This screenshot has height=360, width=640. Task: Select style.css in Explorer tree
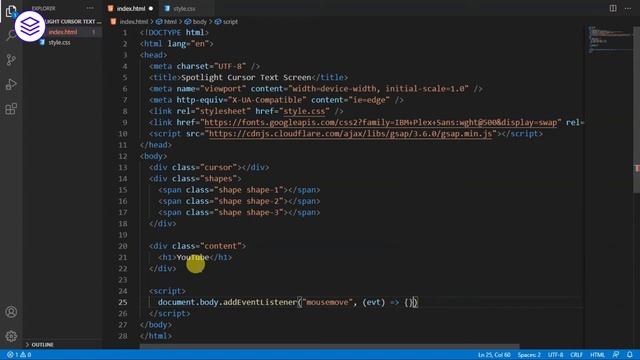coord(59,42)
